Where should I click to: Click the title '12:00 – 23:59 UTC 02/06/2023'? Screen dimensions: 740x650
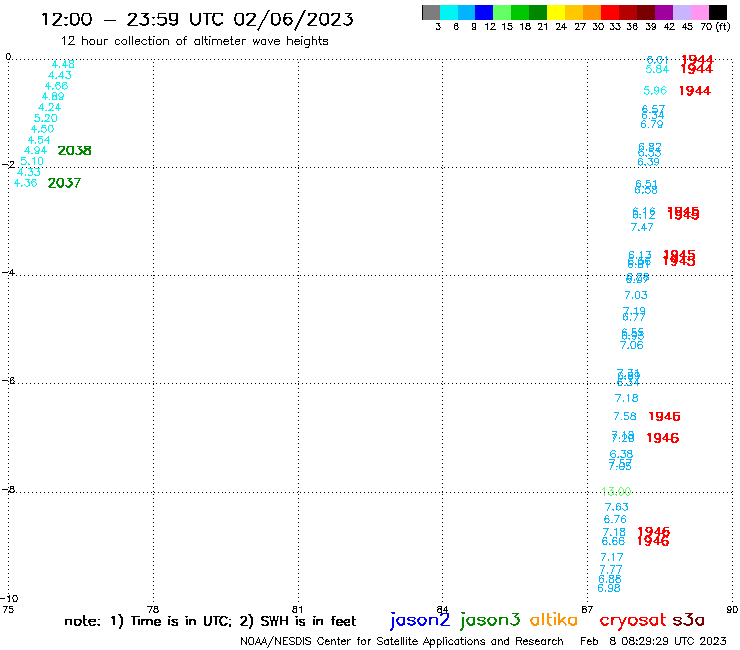197,19
